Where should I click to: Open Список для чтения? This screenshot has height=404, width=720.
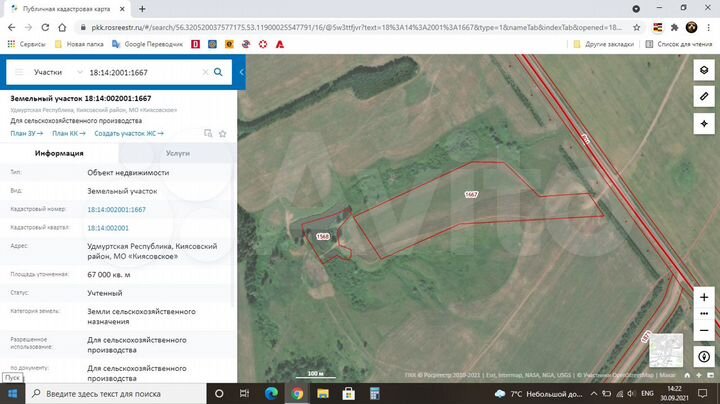click(679, 44)
